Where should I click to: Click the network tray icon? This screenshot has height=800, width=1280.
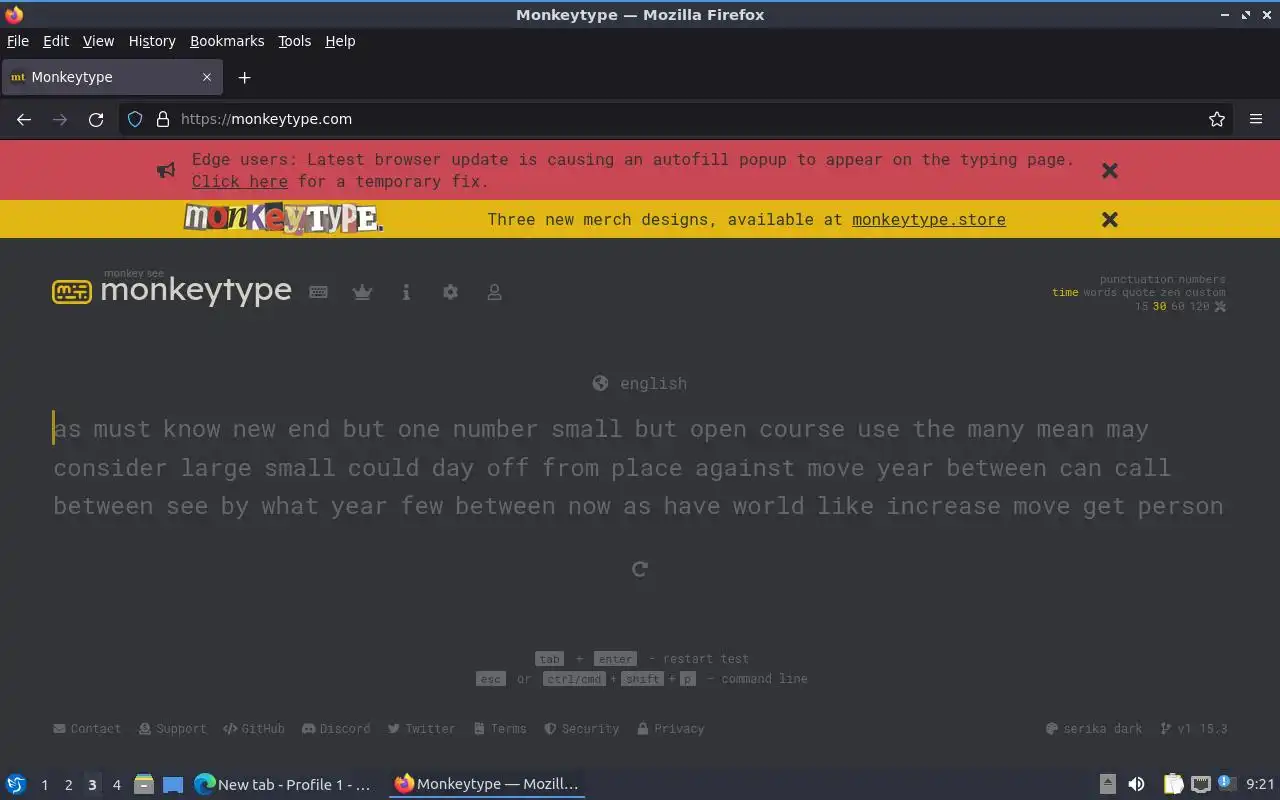(x=1201, y=784)
